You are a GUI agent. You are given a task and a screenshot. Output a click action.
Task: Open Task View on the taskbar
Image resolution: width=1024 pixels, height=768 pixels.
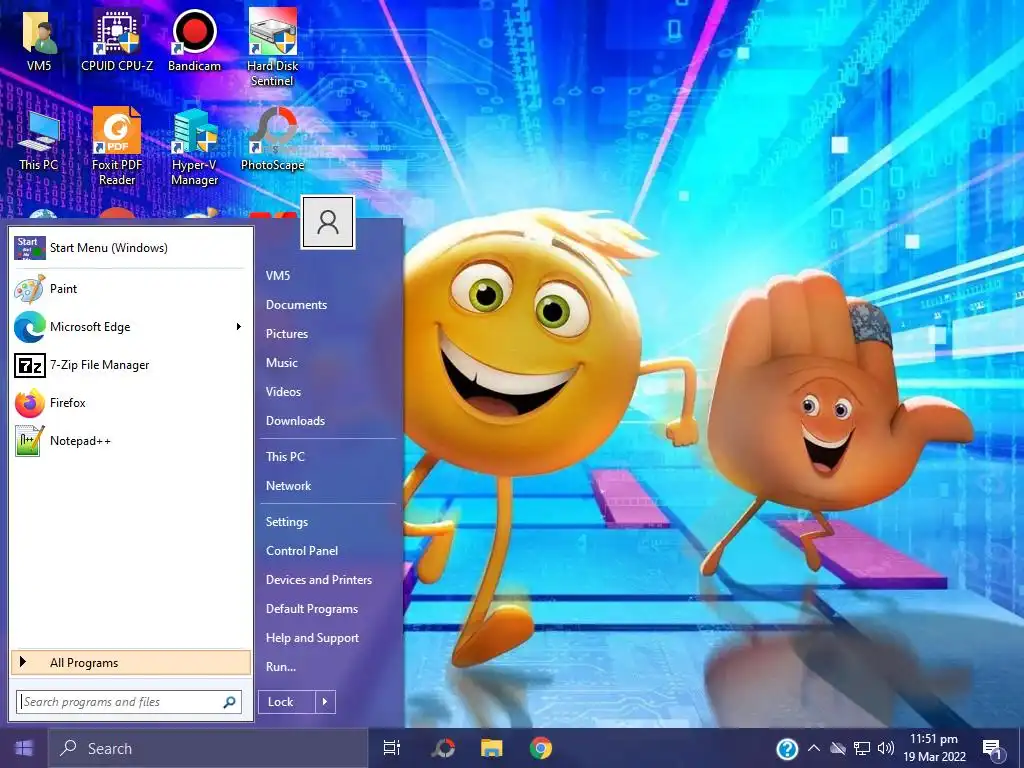pos(392,748)
